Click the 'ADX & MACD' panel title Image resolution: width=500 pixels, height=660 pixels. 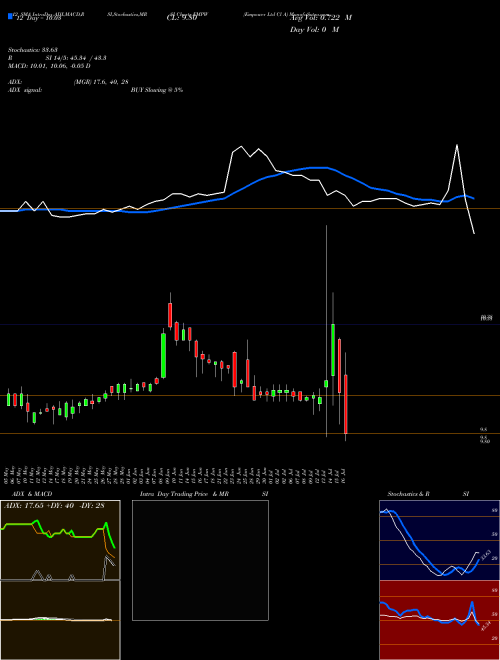[32, 494]
